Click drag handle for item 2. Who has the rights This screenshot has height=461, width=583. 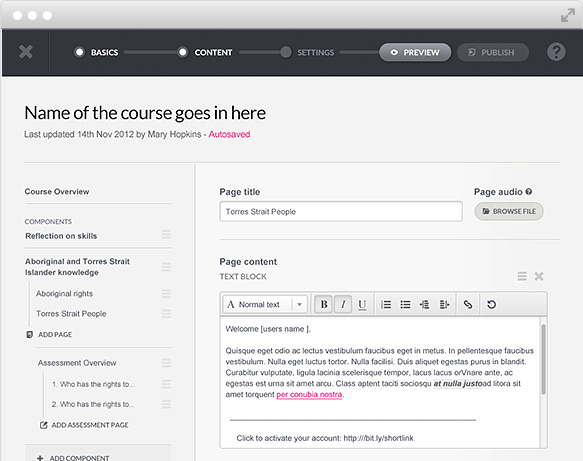click(x=166, y=404)
